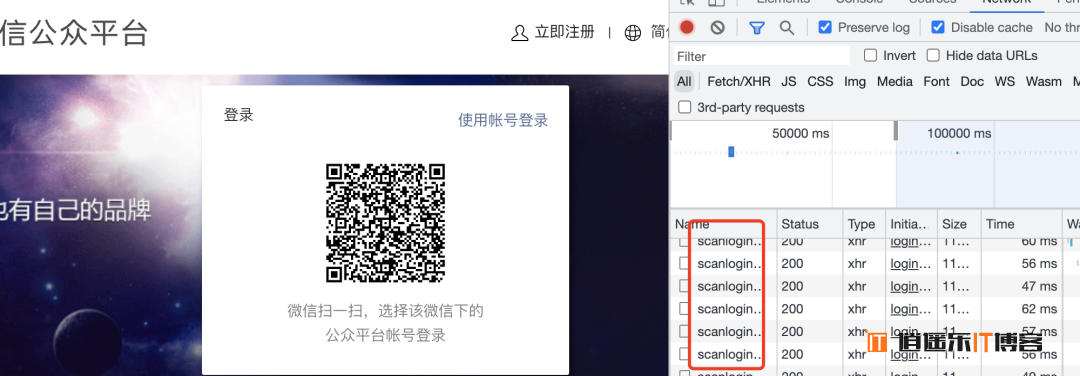
Task: Click the user icon beside 立即注册
Action: coord(519,32)
